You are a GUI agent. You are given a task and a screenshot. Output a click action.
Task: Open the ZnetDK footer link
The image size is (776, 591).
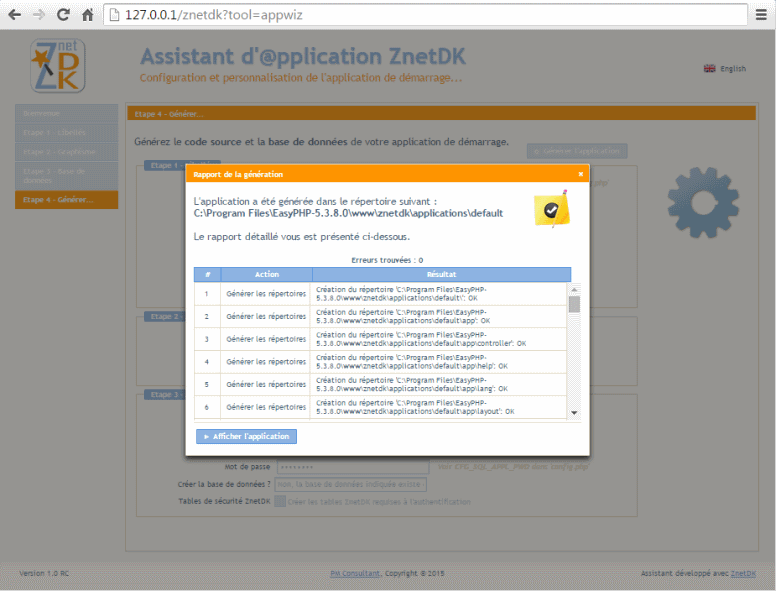click(743, 573)
